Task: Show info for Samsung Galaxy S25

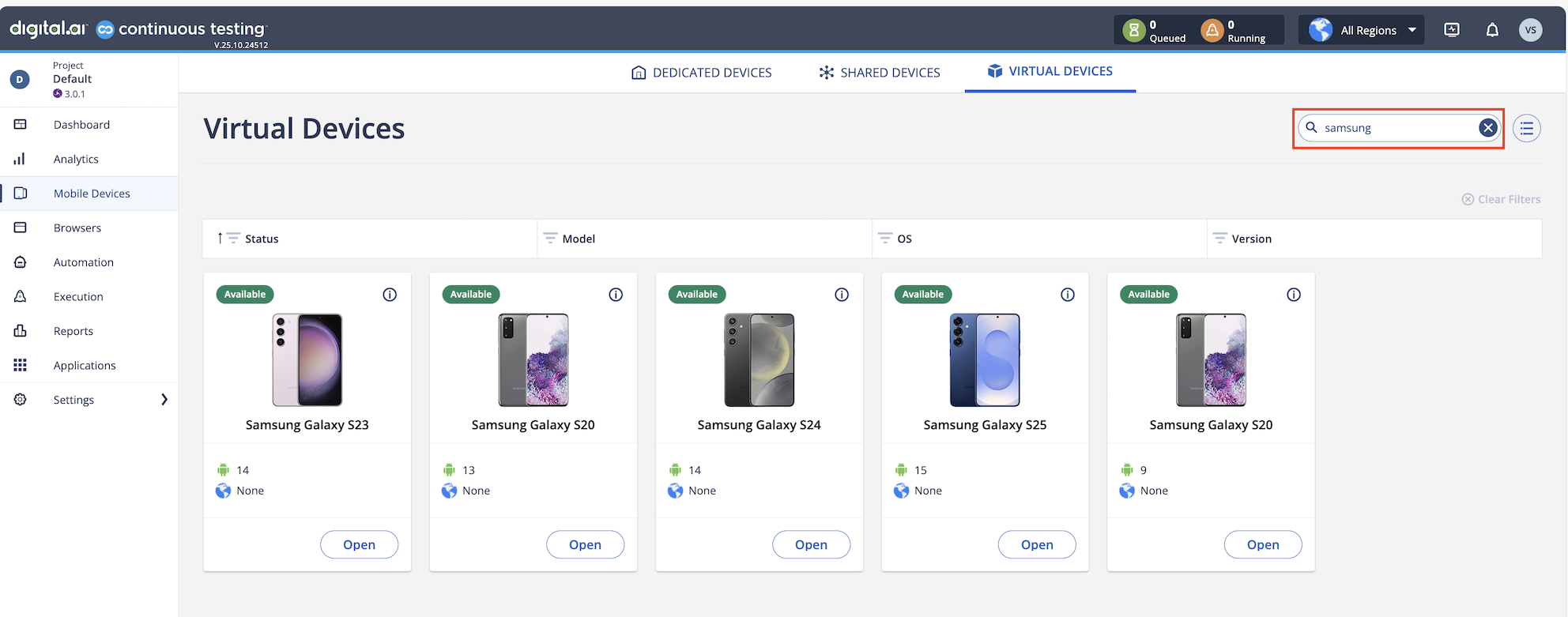Action: point(1068,295)
